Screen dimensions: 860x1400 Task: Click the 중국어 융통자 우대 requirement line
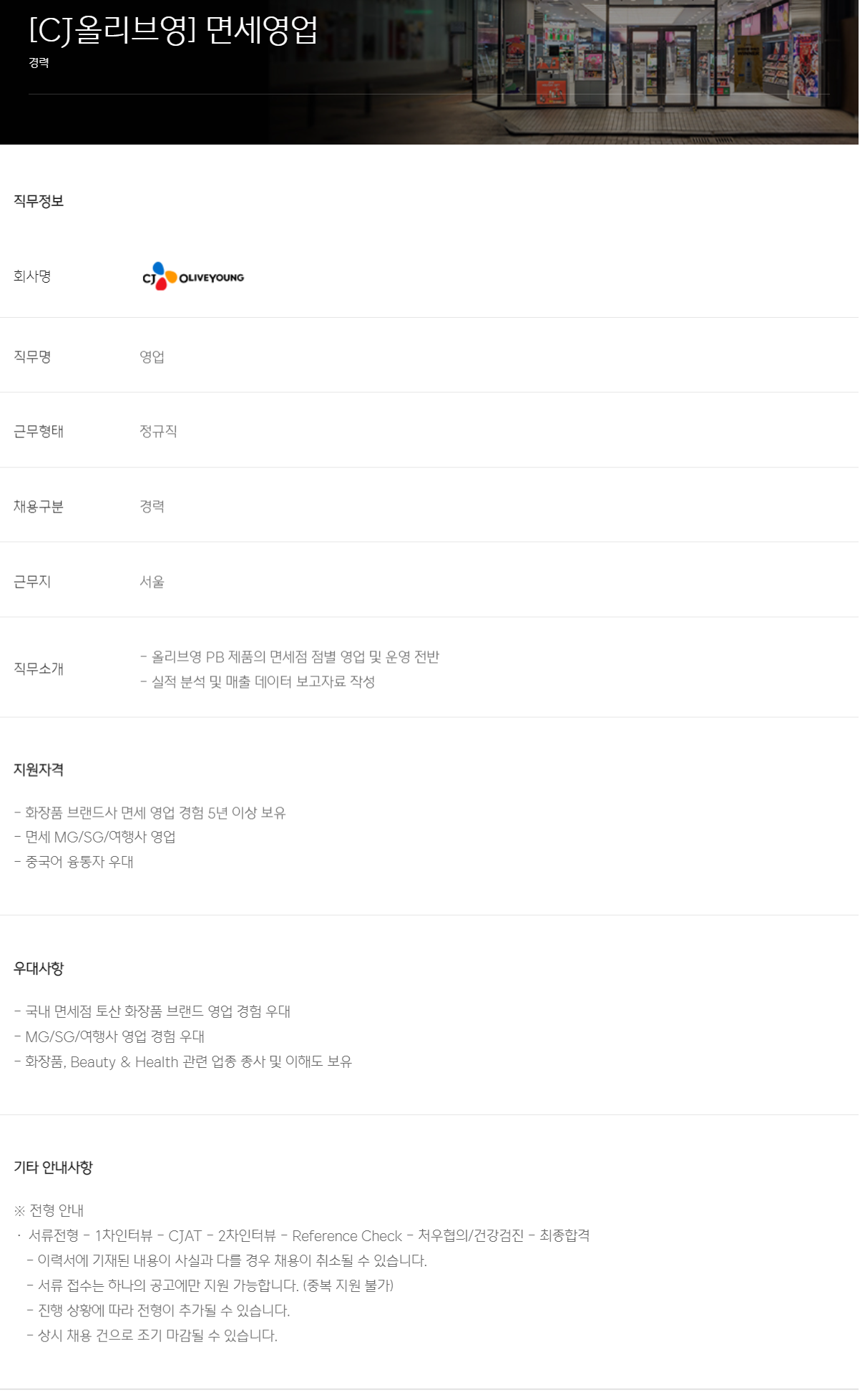(74, 862)
